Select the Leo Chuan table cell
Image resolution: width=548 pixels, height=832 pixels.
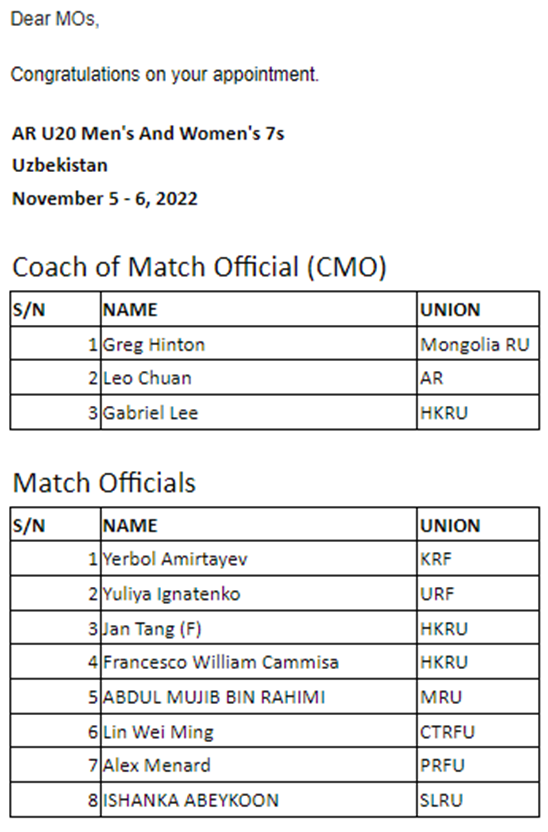coord(258,378)
